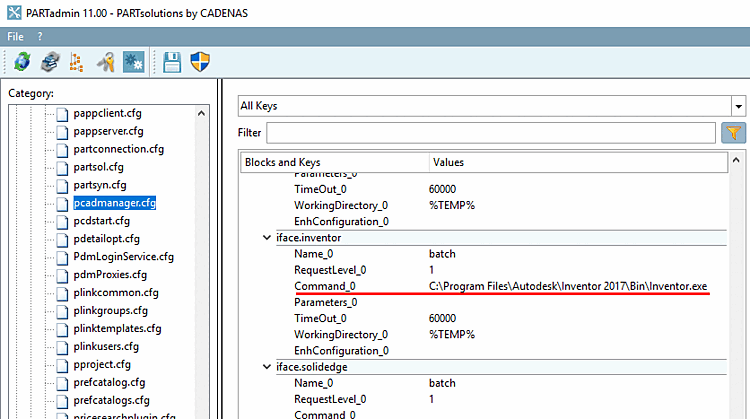
Task: Click WorkingDirectory_0 key under iface.inventor
Action: [341, 334]
